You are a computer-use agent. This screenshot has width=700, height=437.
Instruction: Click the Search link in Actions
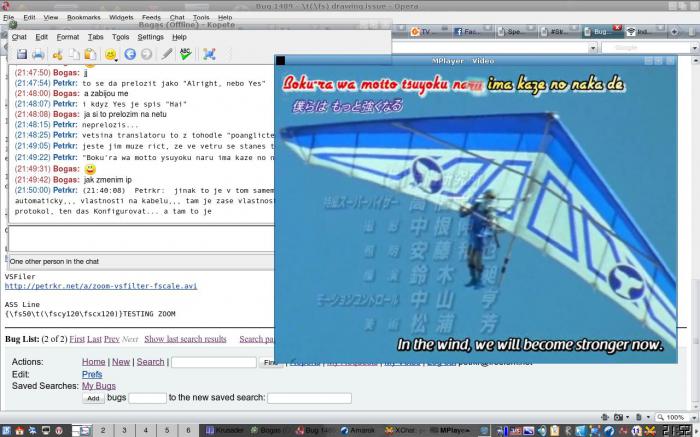pyautogui.click(x=150, y=362)
